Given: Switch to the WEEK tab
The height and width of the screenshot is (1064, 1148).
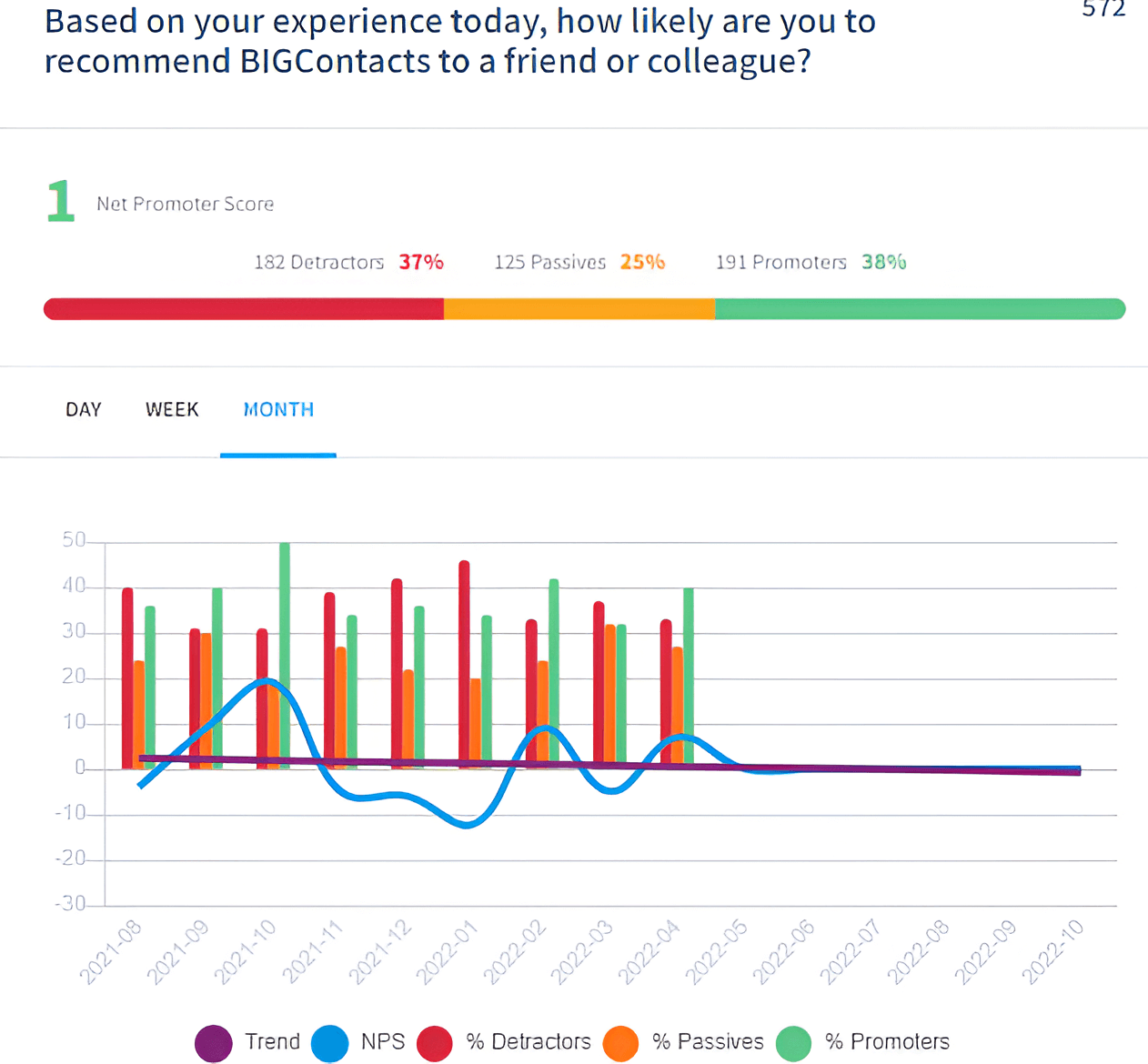Looking at the screenshot, I should tap(172, 410).
